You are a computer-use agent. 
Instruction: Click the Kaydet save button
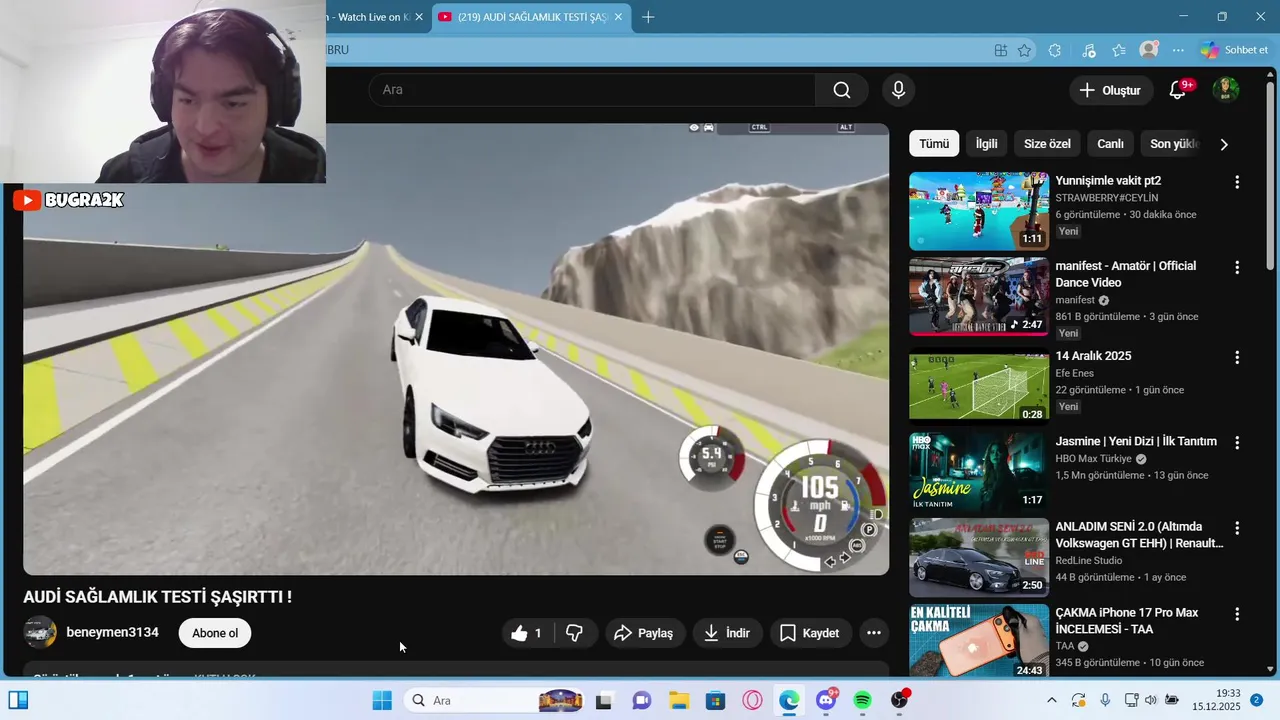pyautogui.click(x=810, y=633)
